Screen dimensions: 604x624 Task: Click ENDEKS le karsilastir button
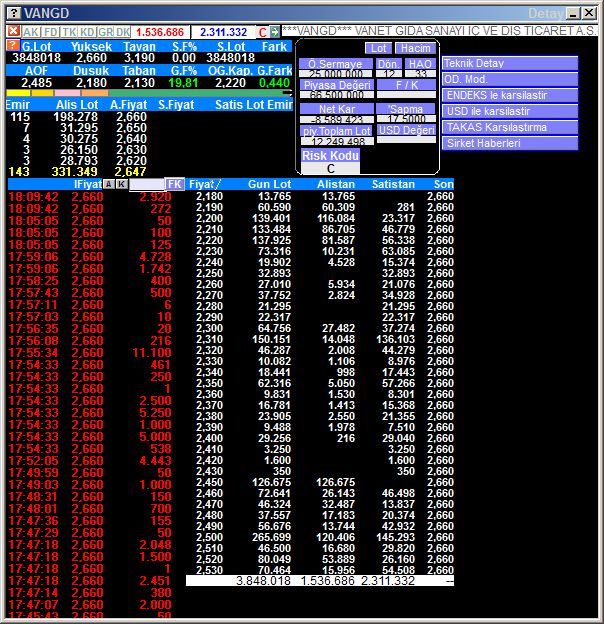[510, 95]
